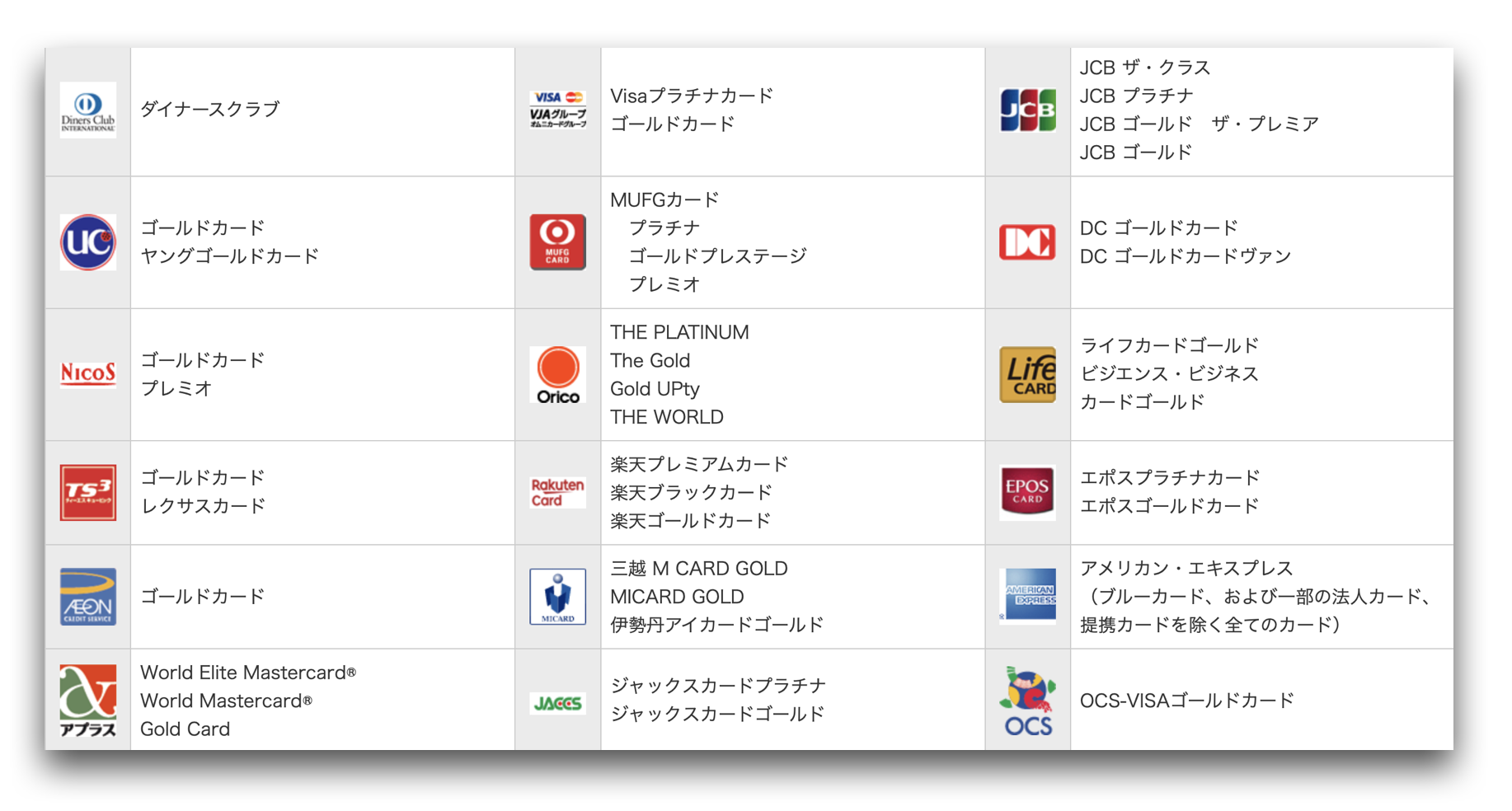Click the EPOS Card logo
This screenshot has width=1512, height=811.
(1028, 492)
